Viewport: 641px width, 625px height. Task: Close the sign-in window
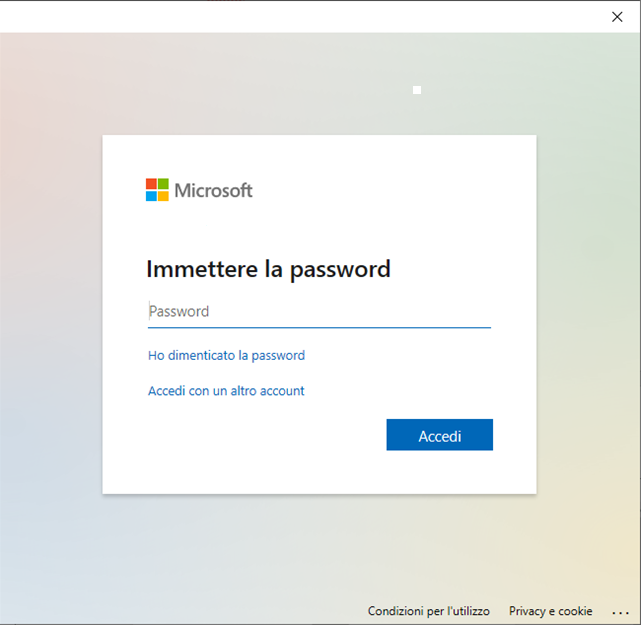coord(617,16)
